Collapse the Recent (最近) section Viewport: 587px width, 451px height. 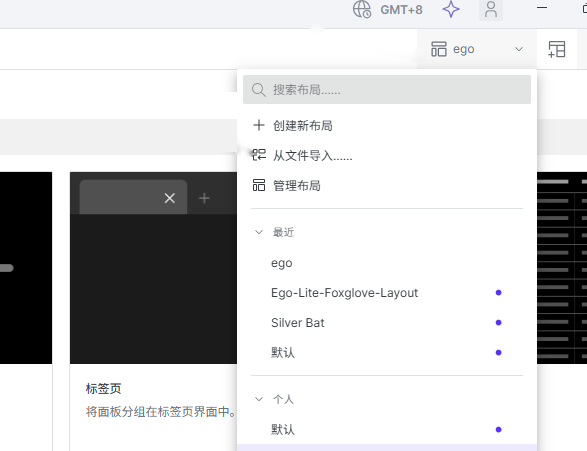pyautogui.click(x=259, y=232)
